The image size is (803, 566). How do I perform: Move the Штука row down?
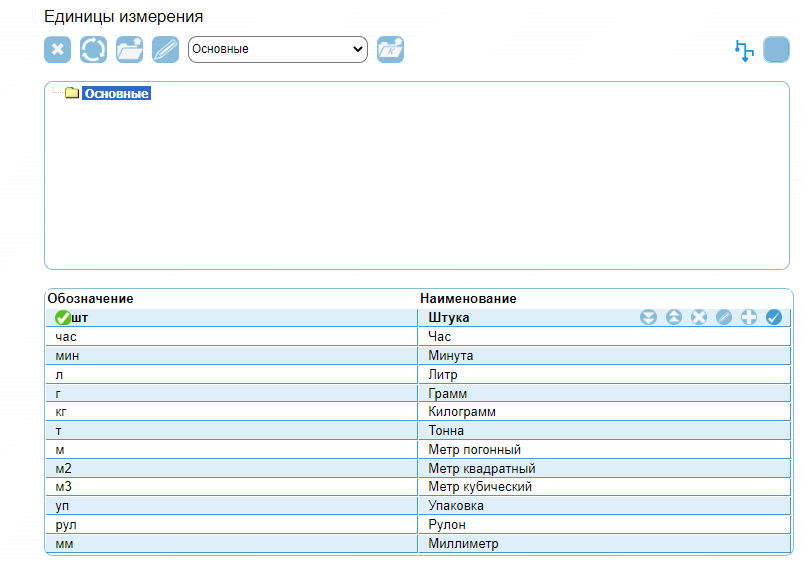click(x=649, y=318)
